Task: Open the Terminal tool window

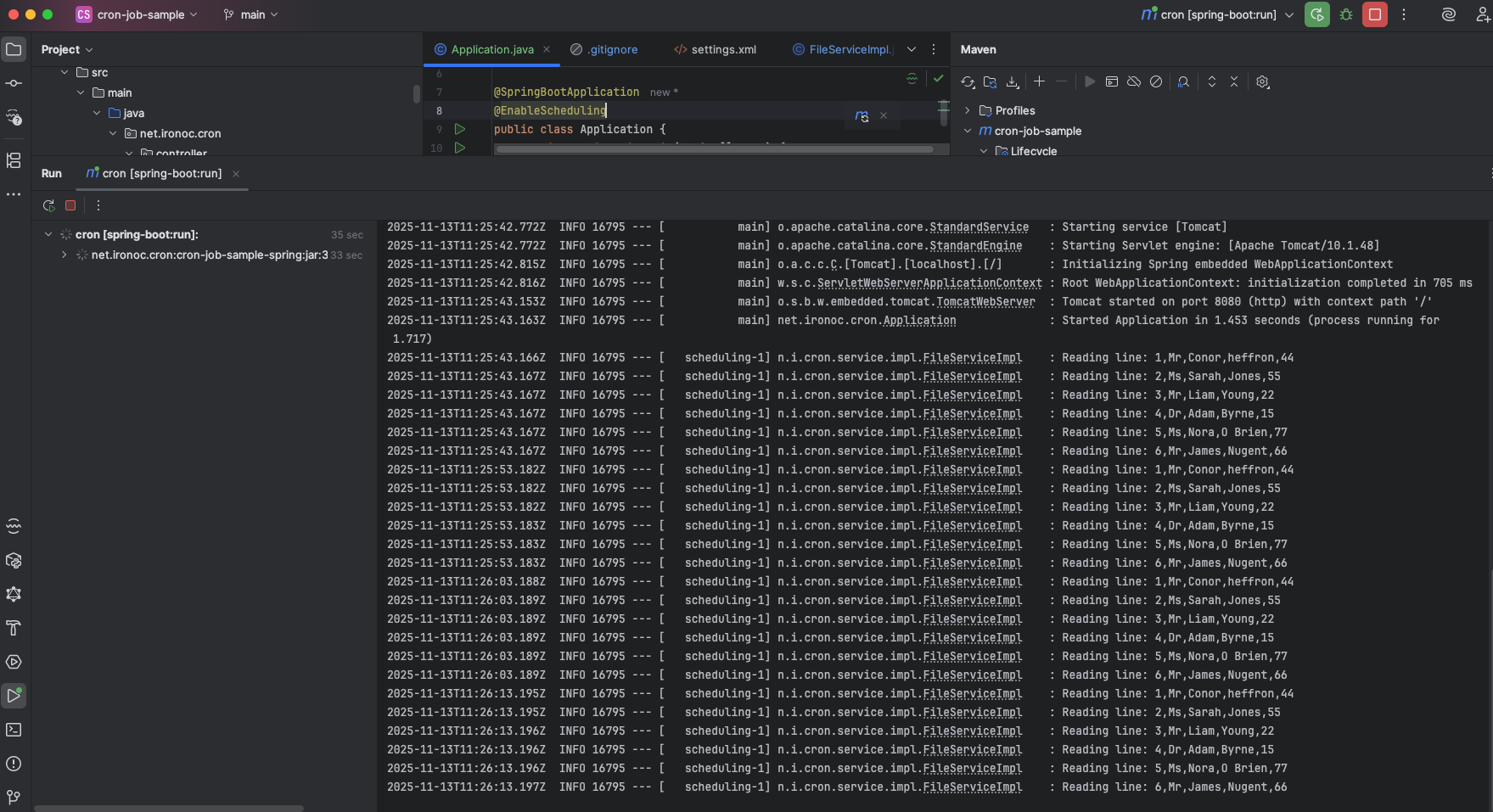Action: coord(14,730)
